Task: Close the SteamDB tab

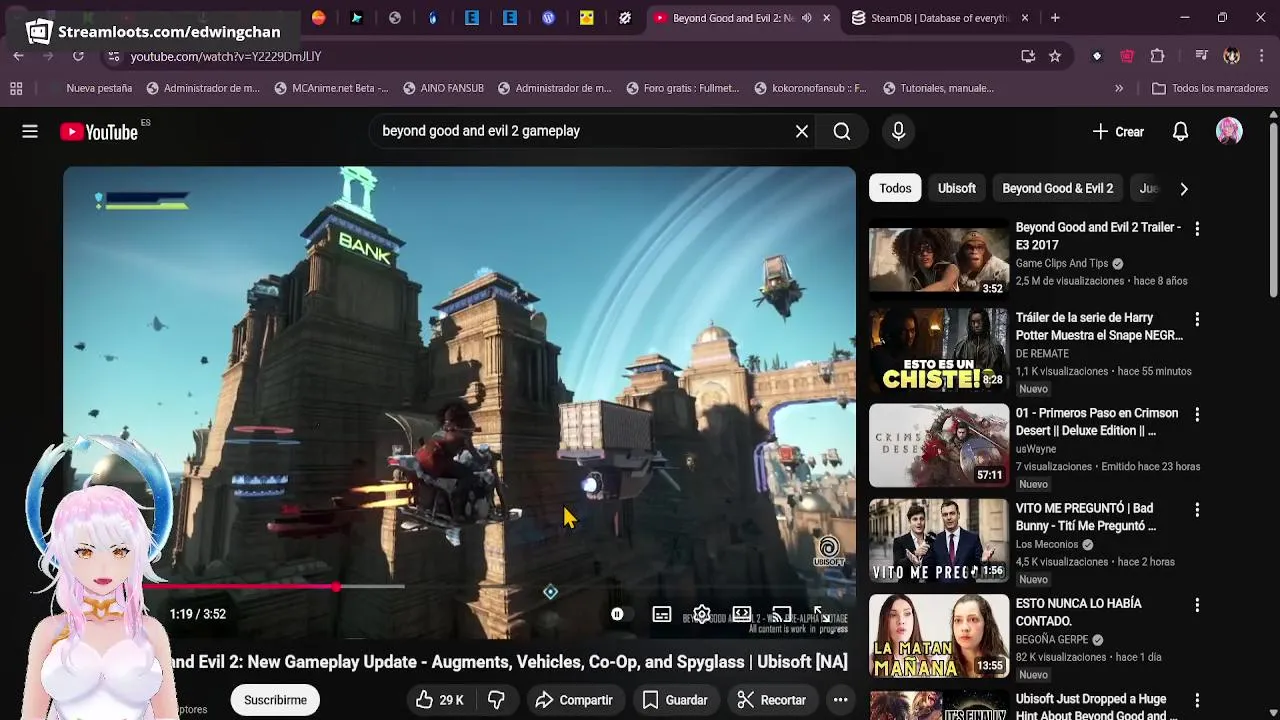Action: [1025, 18]
